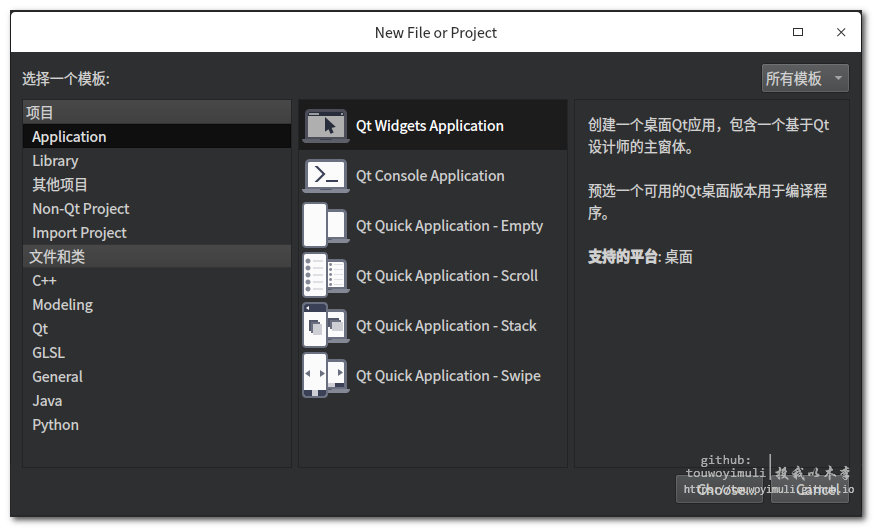Click the Qt Quick Application - Stack icon
Image resolution: width=873 pixels, height=528 pixels.
coord(326,326)
